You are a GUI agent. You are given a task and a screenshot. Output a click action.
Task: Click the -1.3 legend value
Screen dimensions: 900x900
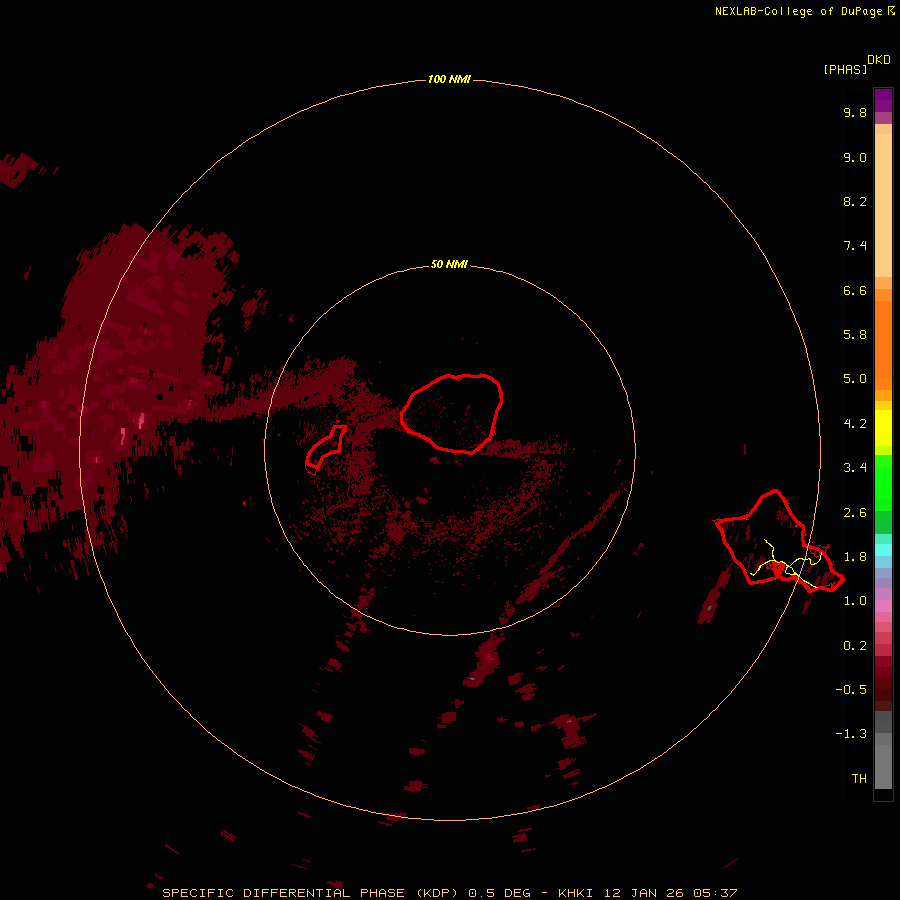[x=851, y=734]
